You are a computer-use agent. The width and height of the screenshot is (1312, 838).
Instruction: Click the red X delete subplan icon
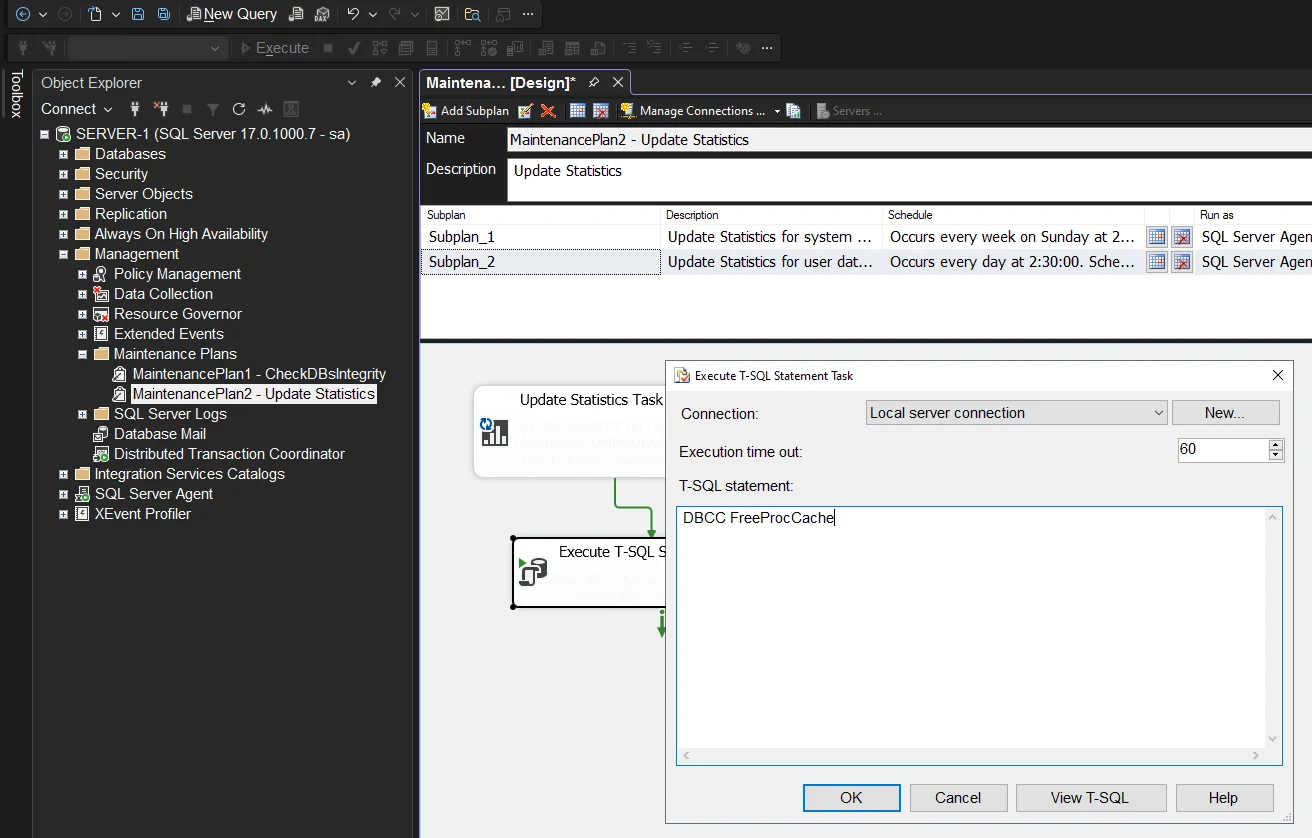pos(548,111)
